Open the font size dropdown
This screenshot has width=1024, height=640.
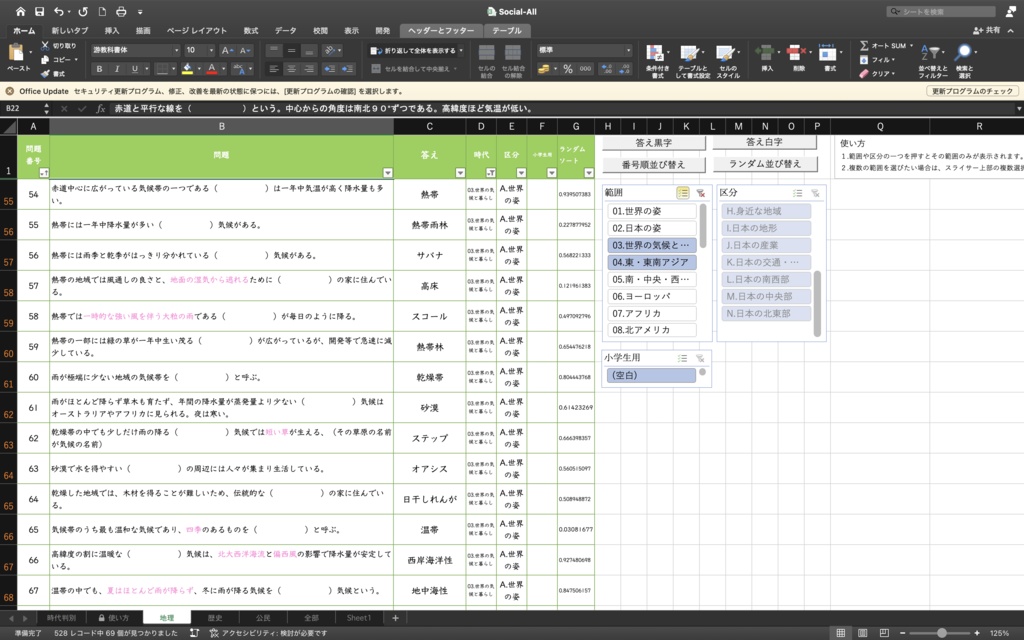tap(211, 50)
